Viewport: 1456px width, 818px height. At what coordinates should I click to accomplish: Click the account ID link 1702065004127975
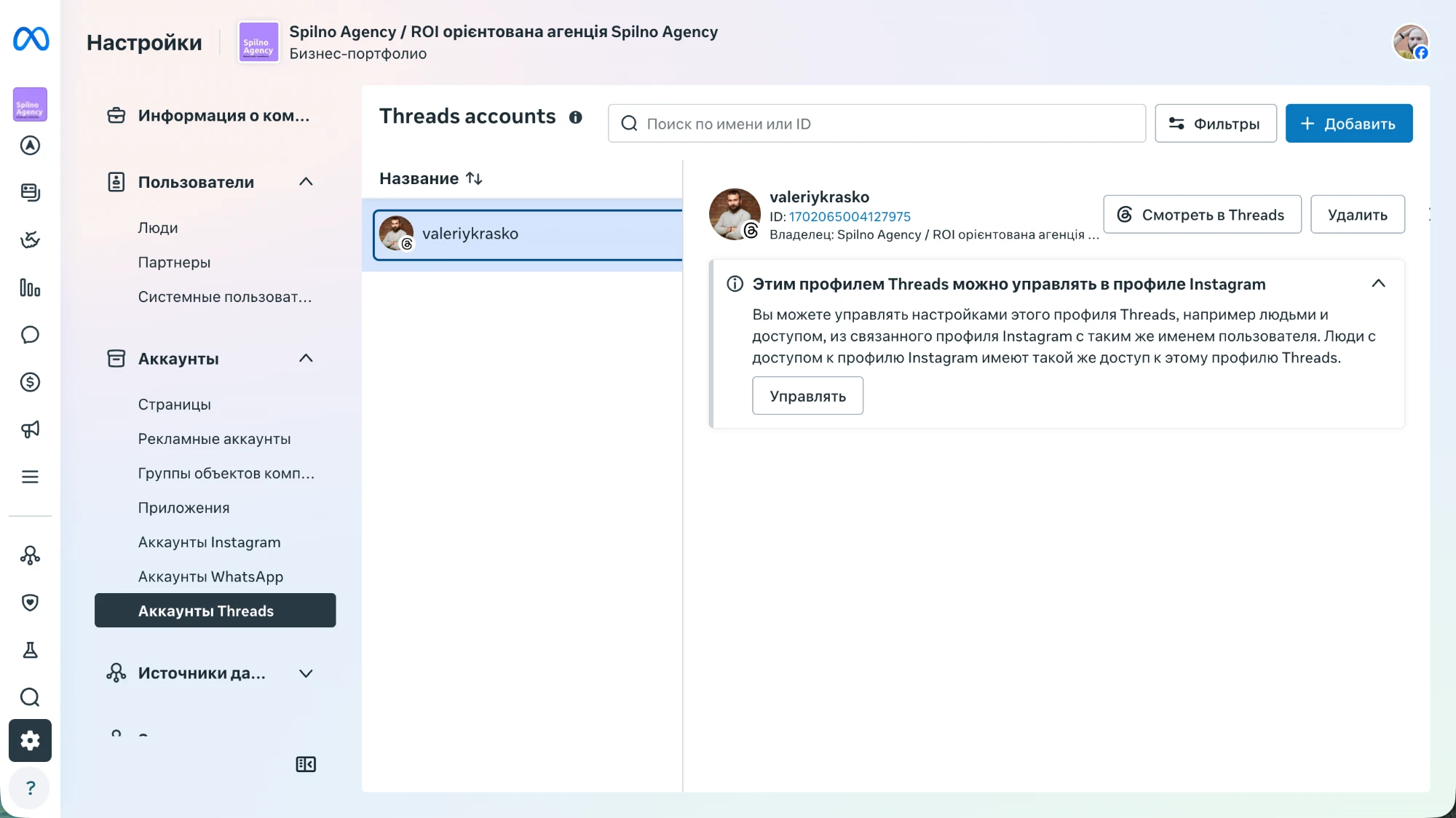coord(850,217)
